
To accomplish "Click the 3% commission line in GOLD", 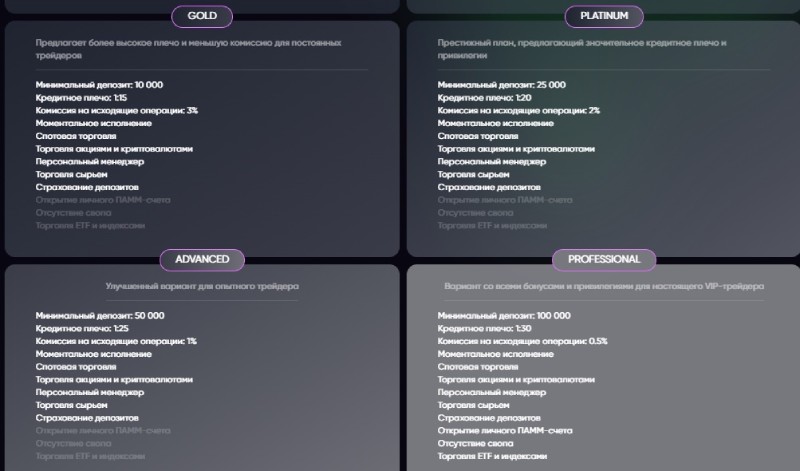I will 116,111.
